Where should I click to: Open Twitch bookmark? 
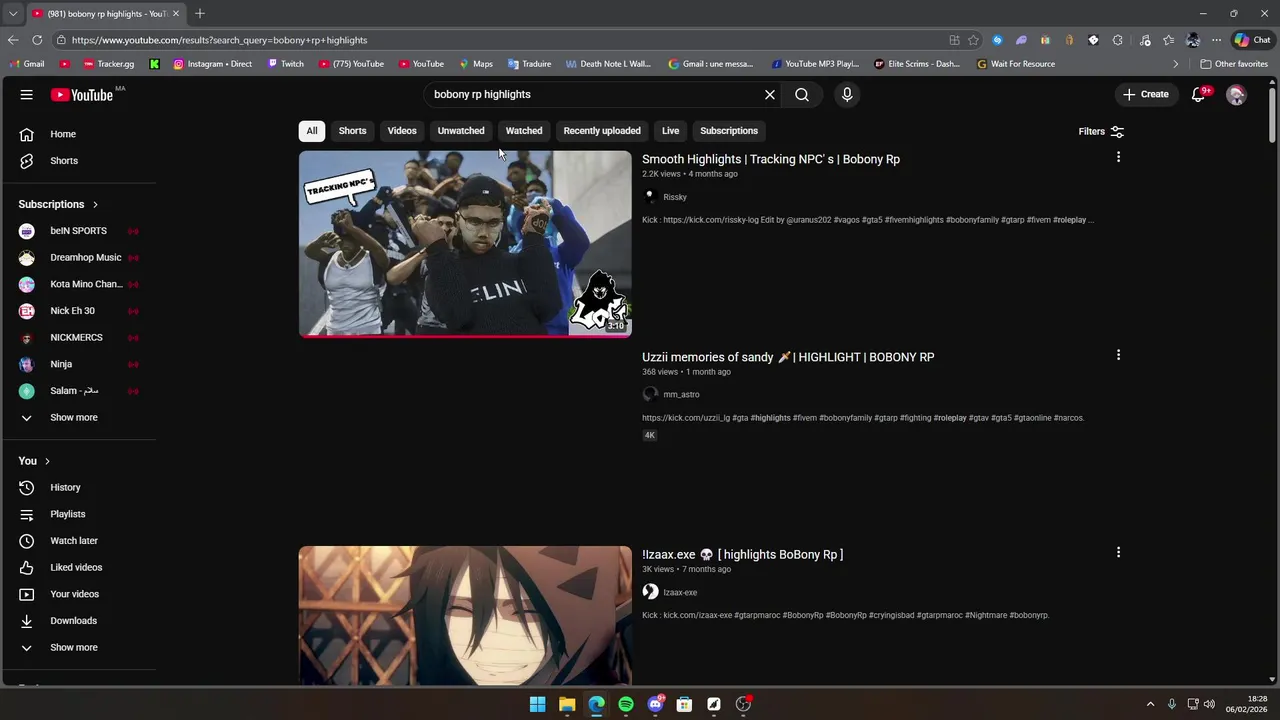(x=286, y=64)
